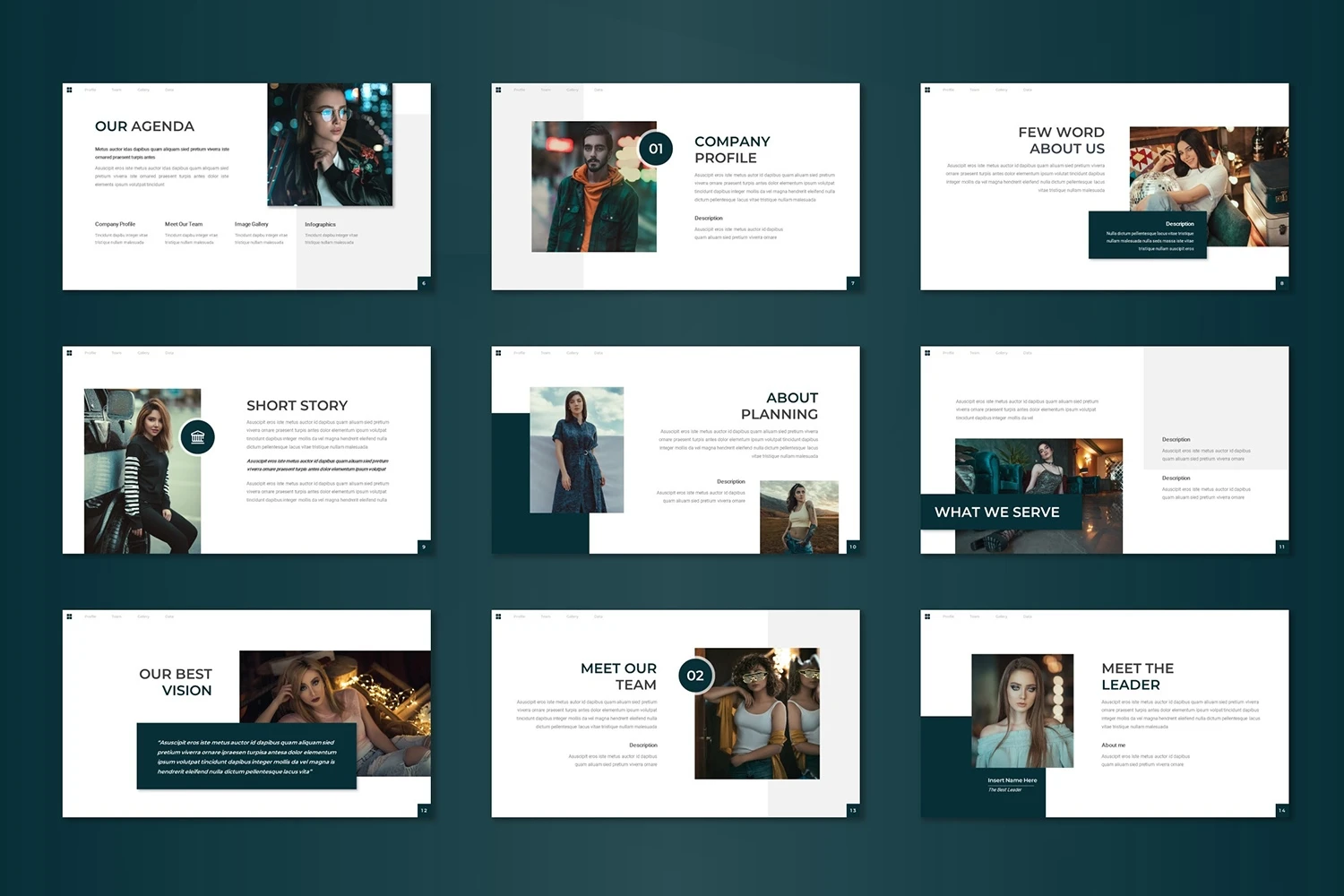Screen dimensions: 1344x896
Task: Click the grid icon on Few Word About Us slide
Action: click(927, 90)
